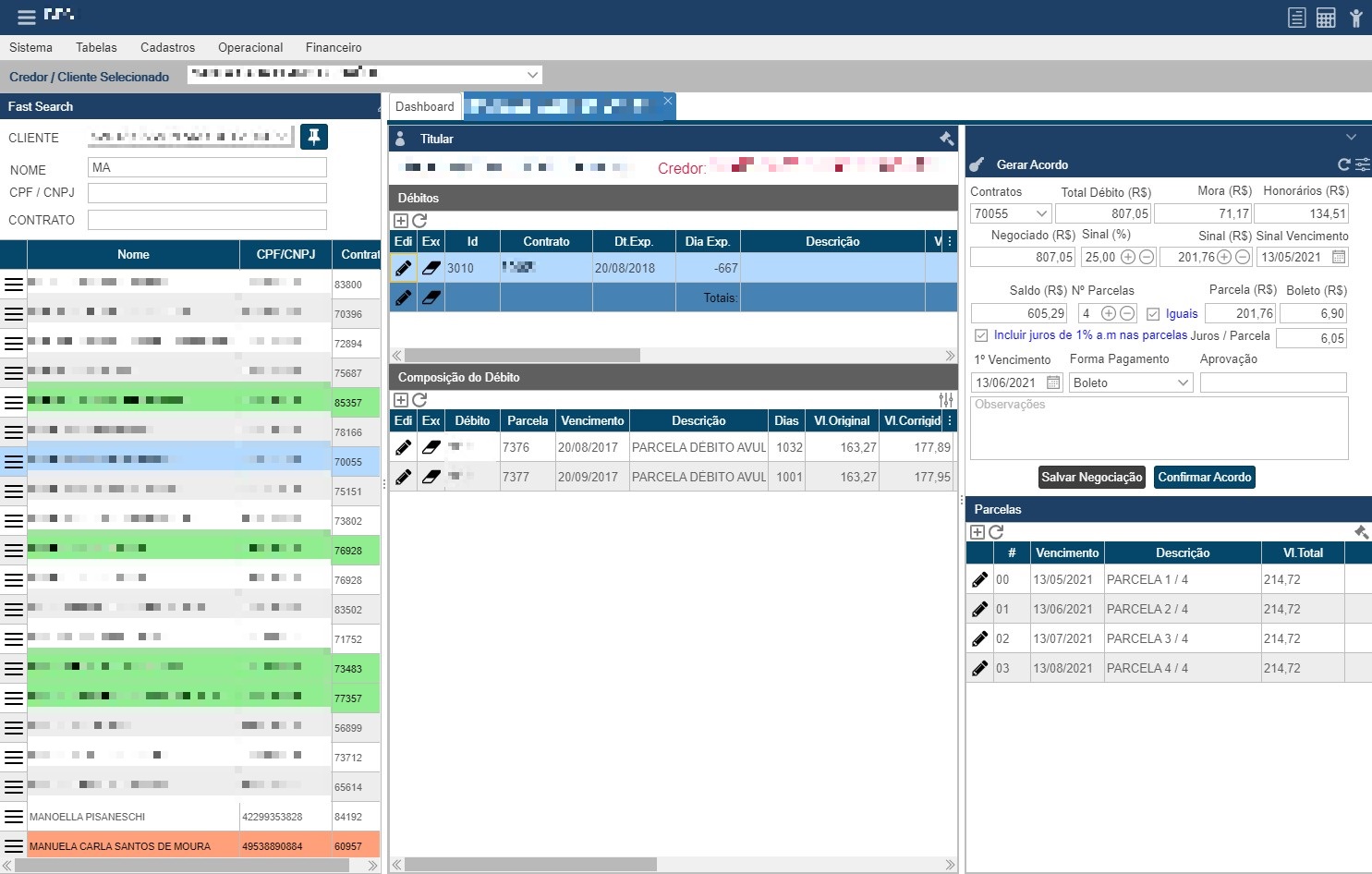Add new débito with plus icon
The width and height of the screenshot is (1372, 874).
tap(401, 221)
